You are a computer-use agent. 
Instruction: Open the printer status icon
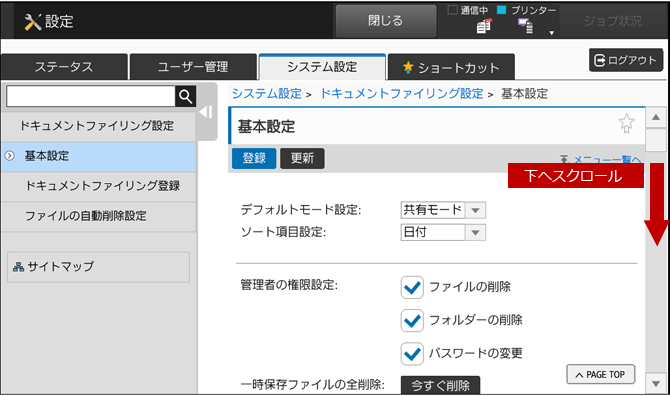(526, 26)
